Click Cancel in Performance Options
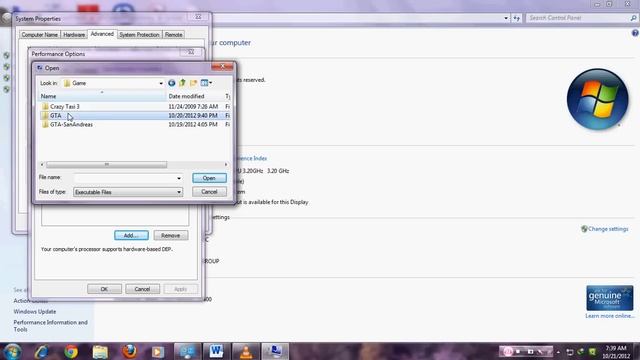The width and height of the screenshot is (640, 360). [142, 289]
